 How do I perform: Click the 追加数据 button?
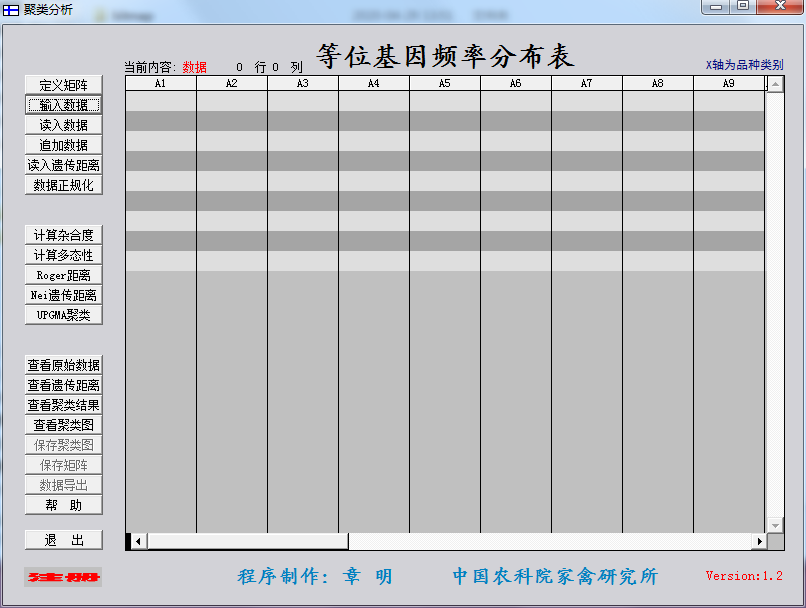(64, 145)
